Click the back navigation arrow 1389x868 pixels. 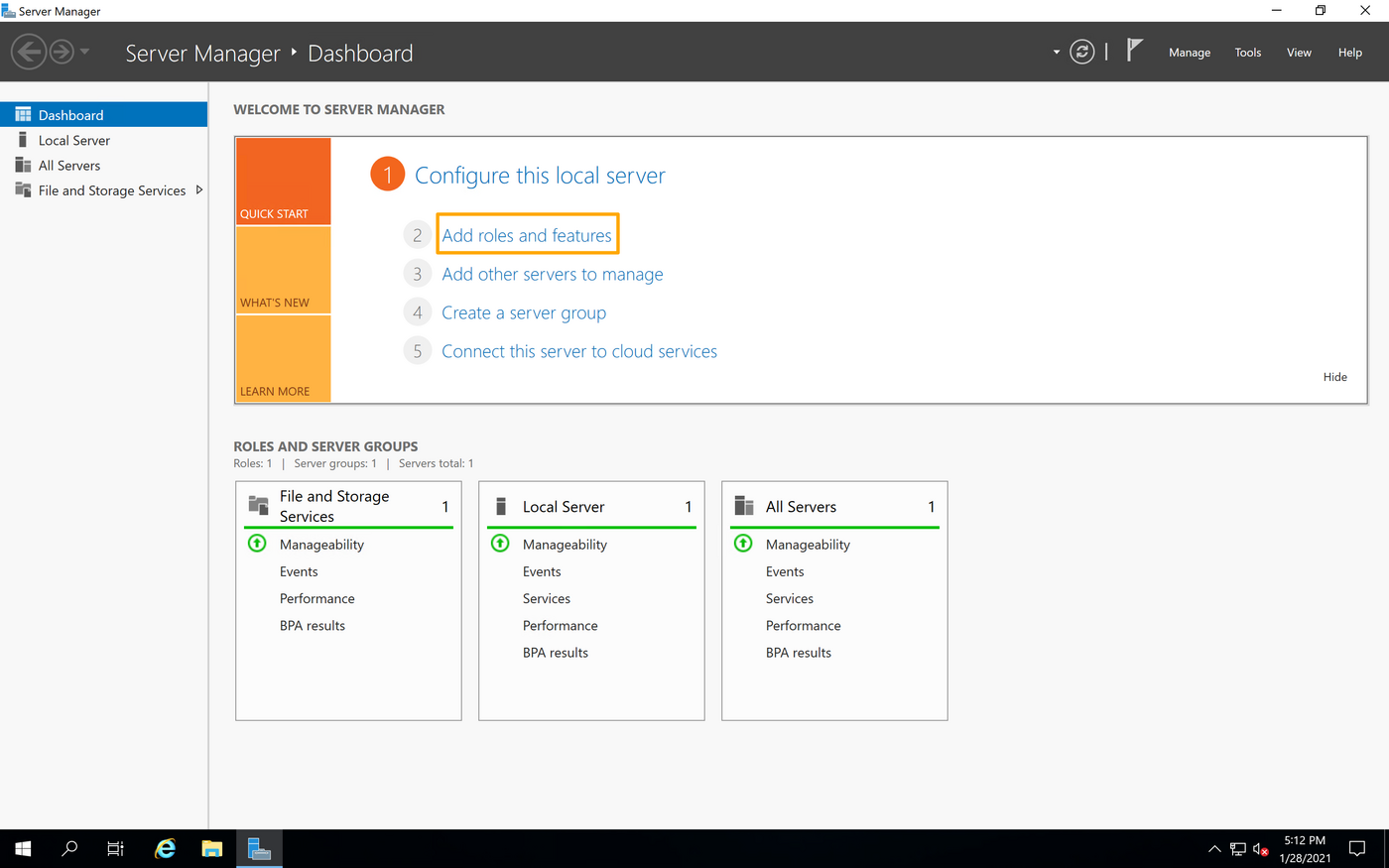tap(29, 52)
